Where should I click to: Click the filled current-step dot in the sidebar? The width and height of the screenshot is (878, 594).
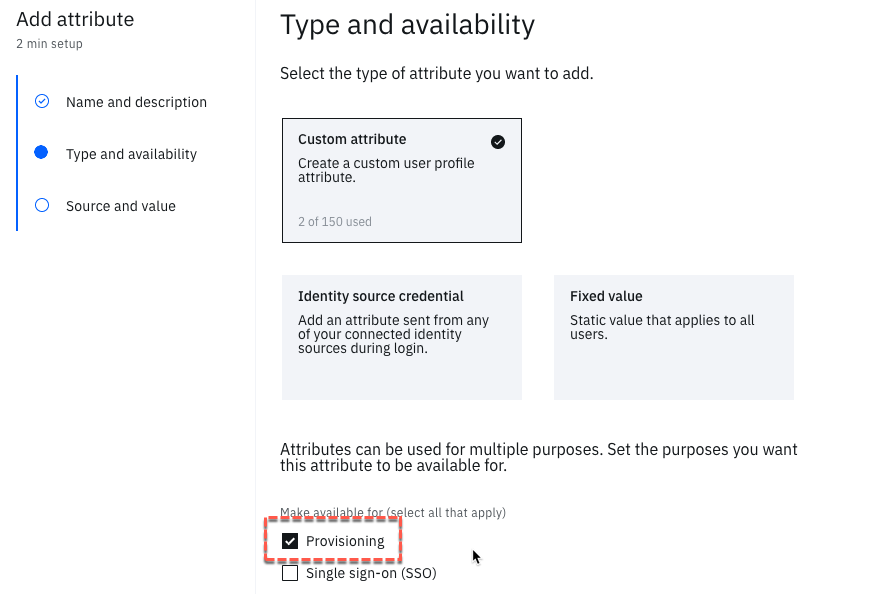point(41,153)
